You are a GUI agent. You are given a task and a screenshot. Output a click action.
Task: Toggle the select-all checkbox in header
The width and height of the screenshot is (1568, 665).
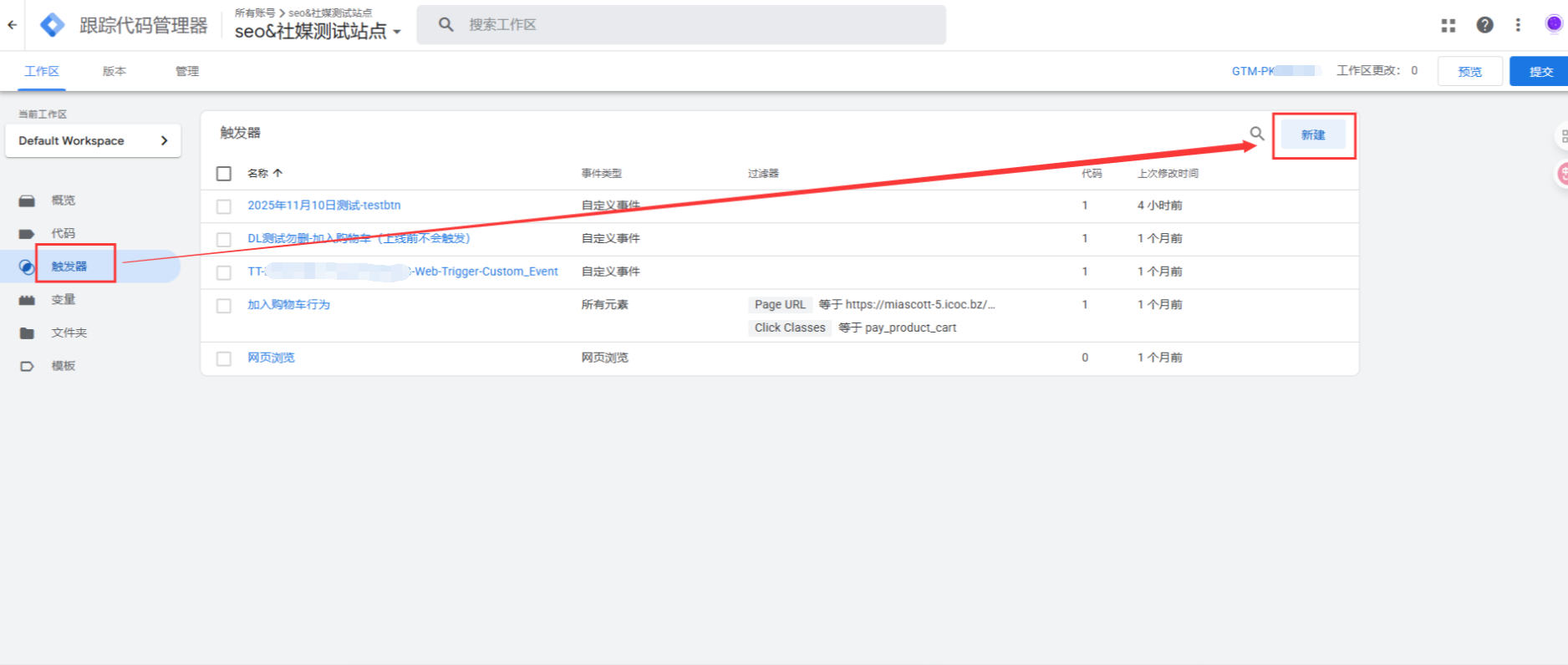pyautogui.click(x=224, y=174)
